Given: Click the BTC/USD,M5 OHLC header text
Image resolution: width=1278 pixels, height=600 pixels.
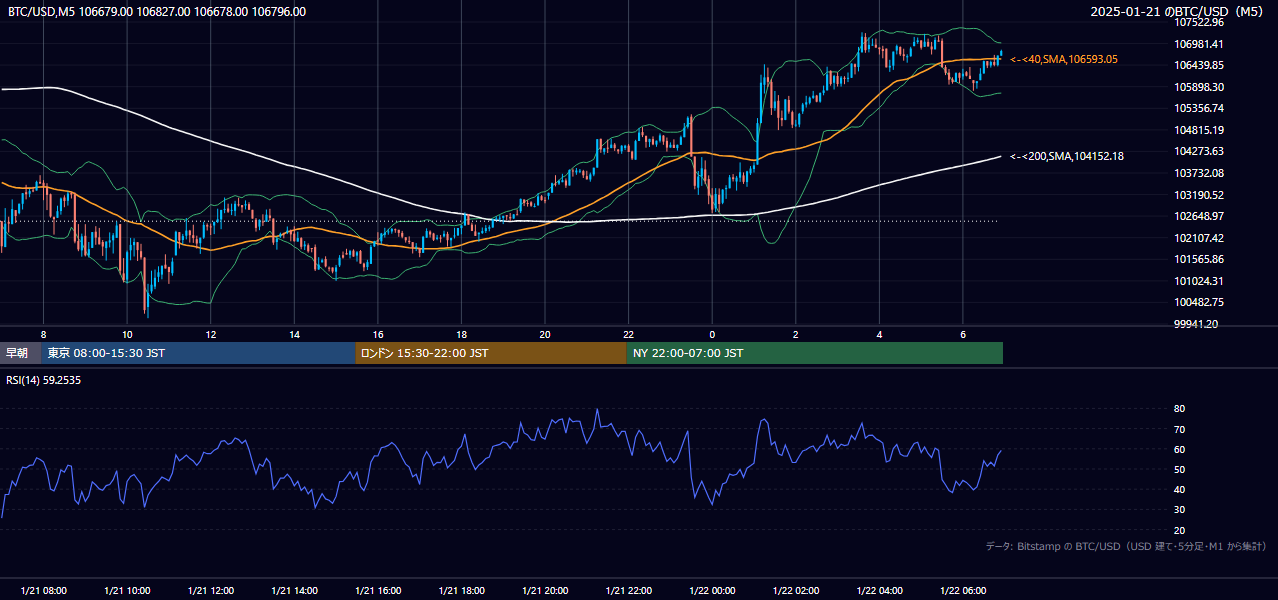Looking at the screenshot, I should [157, 12].
